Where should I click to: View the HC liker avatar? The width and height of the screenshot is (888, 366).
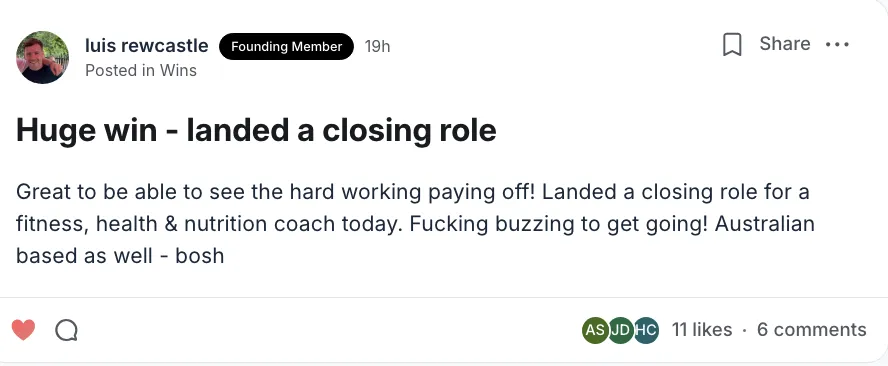(x=646, y=330)
